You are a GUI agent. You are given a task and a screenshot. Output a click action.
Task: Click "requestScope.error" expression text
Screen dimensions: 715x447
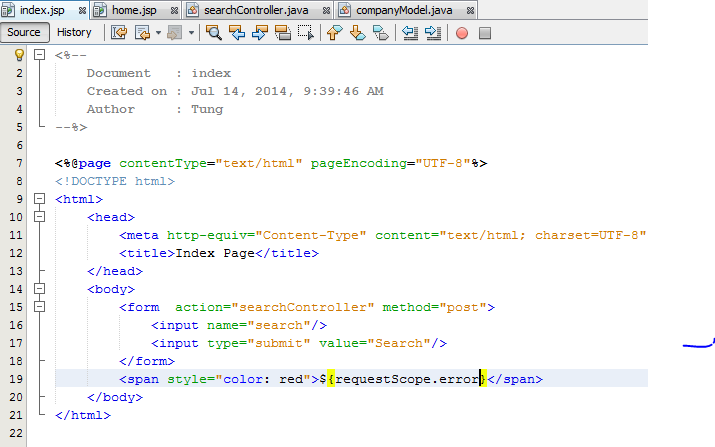tap(407, 379)
